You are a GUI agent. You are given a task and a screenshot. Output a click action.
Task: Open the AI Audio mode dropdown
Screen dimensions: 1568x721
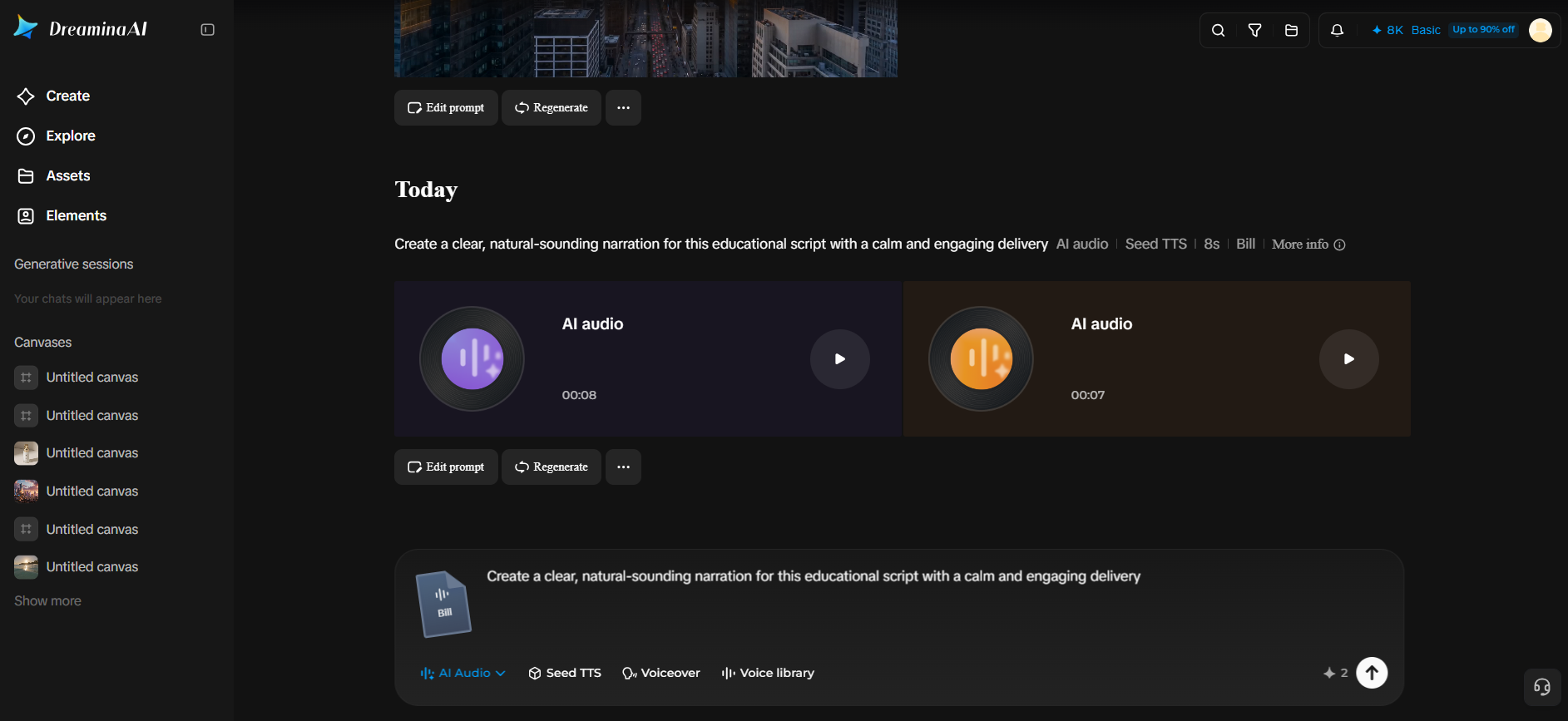pyautogui.click(x=462, y=673)
